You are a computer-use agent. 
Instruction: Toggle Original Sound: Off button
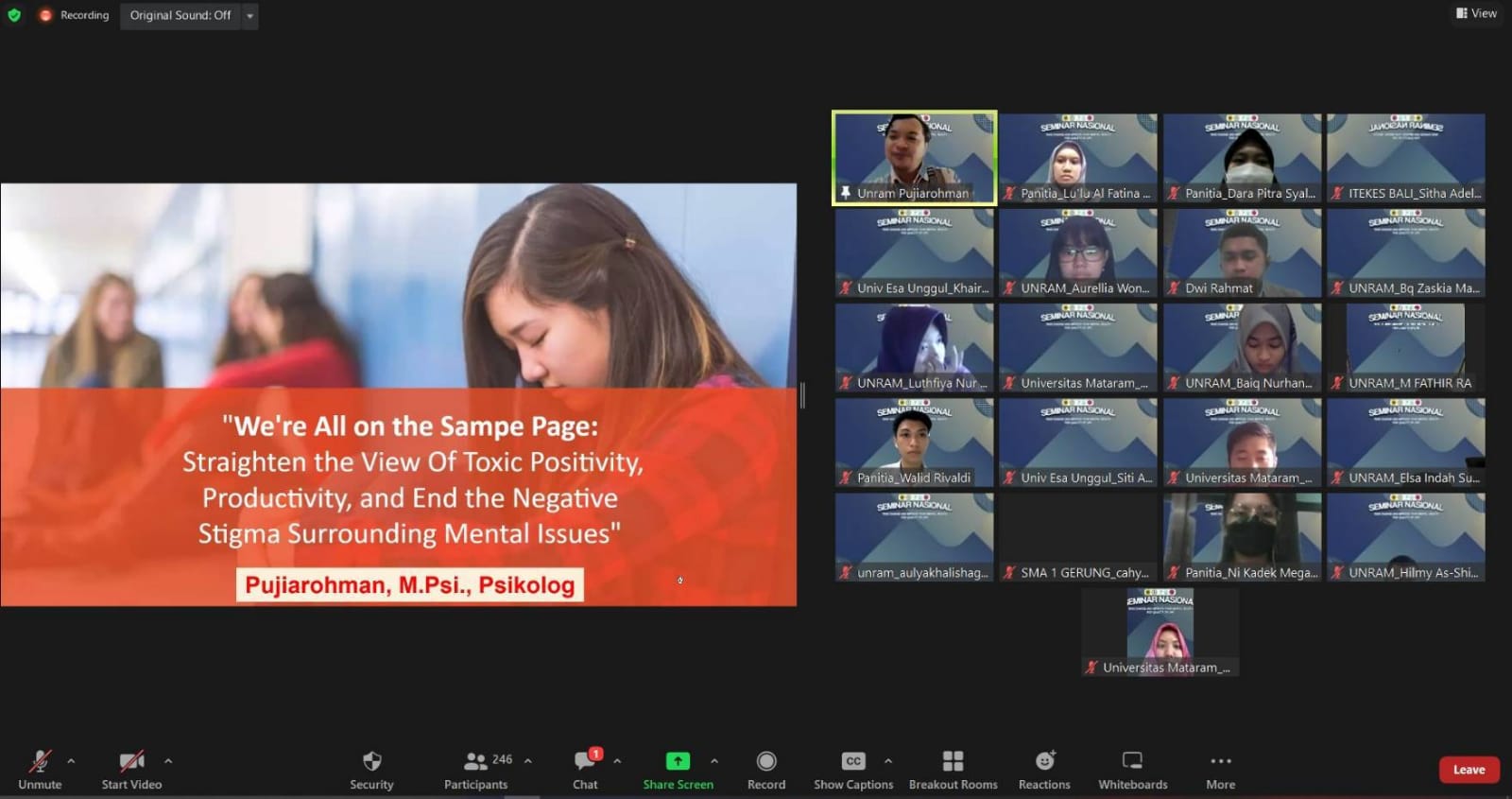pos(180,15)
